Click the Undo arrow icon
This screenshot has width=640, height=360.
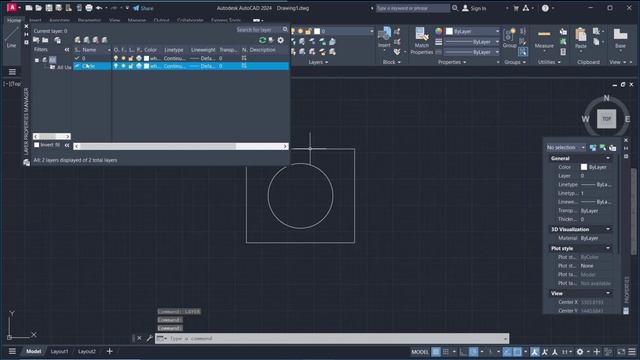[x=99, y=8]
